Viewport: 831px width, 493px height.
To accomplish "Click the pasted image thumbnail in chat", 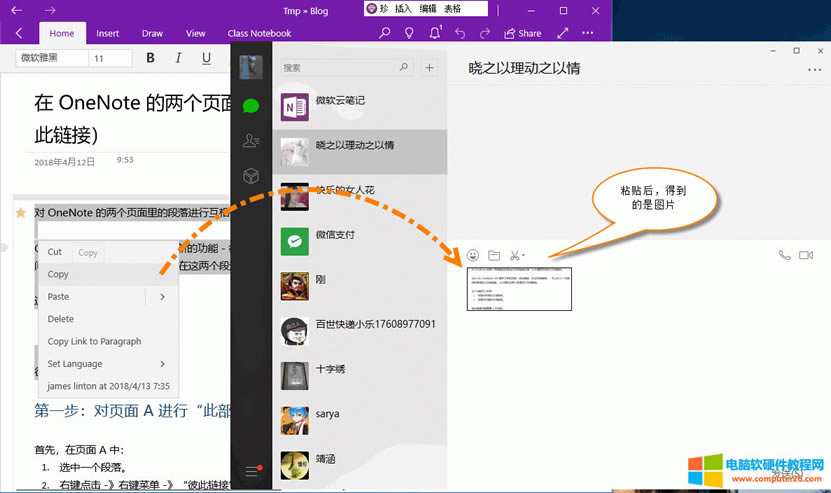I will point(519,289).
